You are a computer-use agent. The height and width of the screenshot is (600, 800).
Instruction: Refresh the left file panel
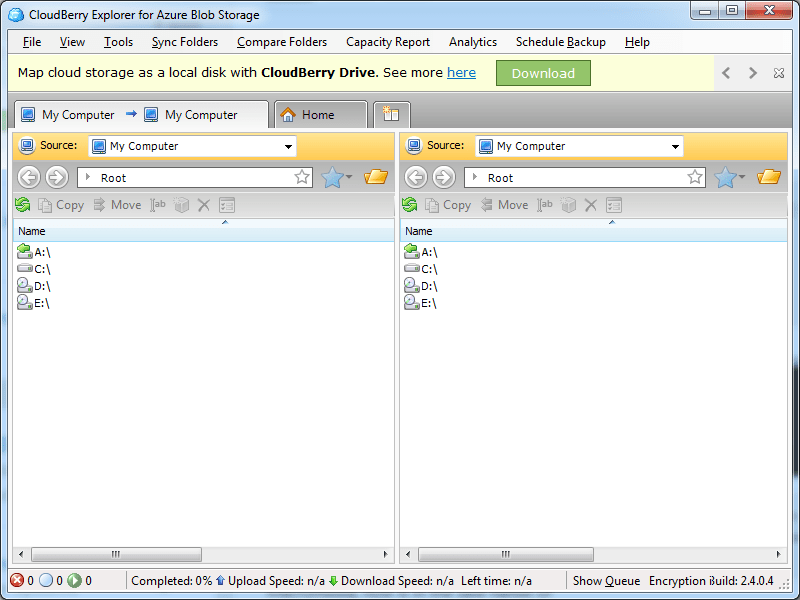tap(22, 204)
